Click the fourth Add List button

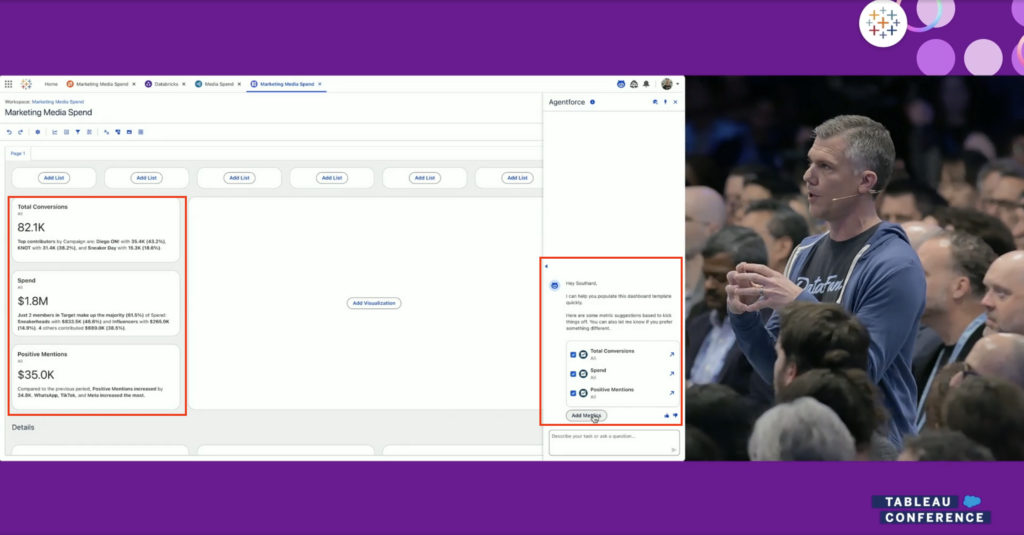pyautogui.click(x=332, y=178)
